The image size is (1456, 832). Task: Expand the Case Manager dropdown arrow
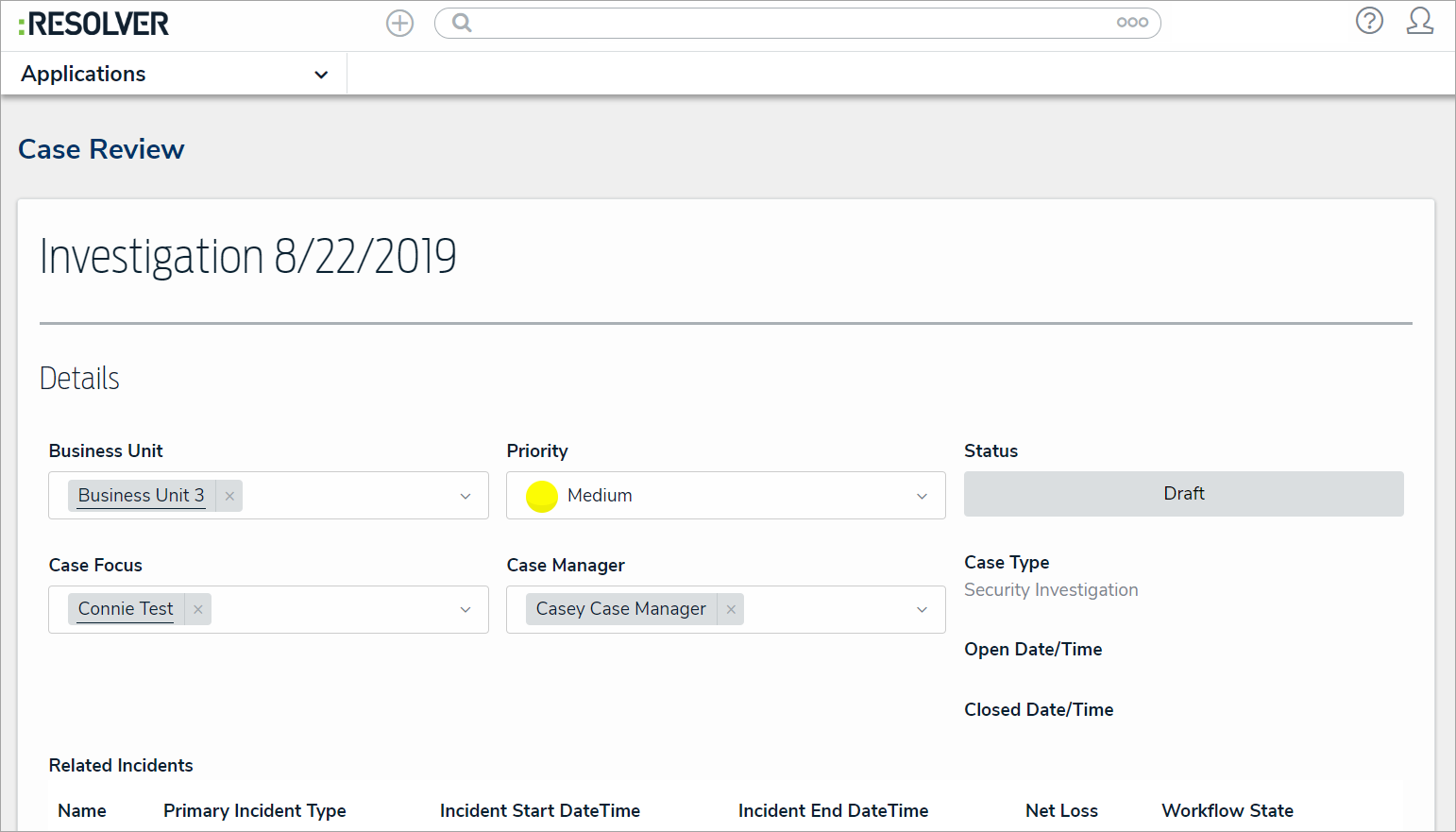(x=922, y=609)
